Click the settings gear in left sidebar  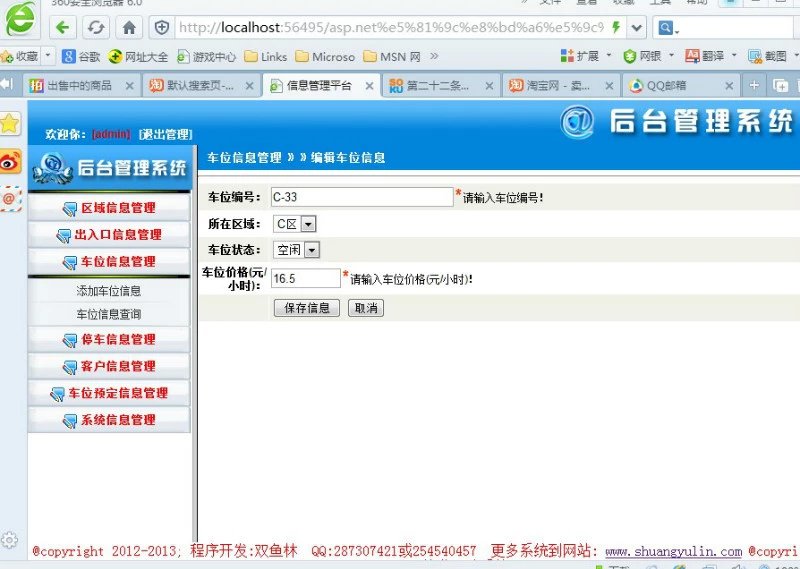(x=10, y=540)
